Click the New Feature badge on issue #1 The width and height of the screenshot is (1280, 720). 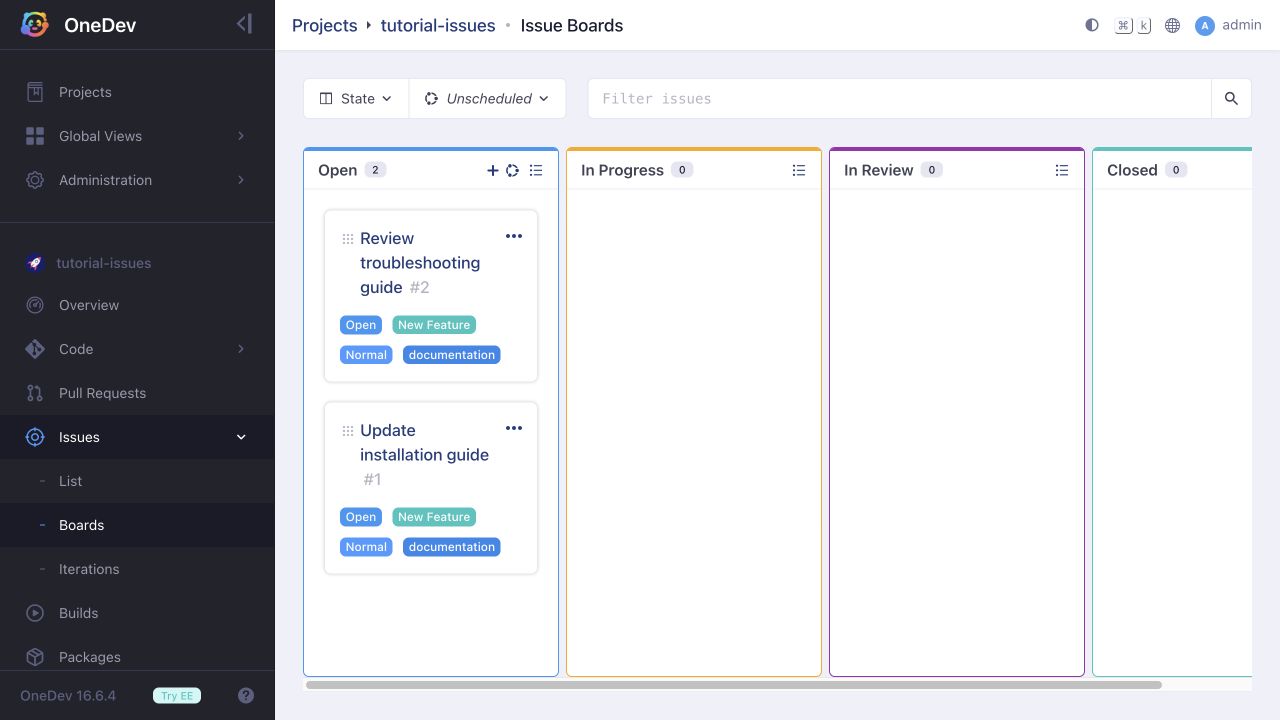pos(434,517)
